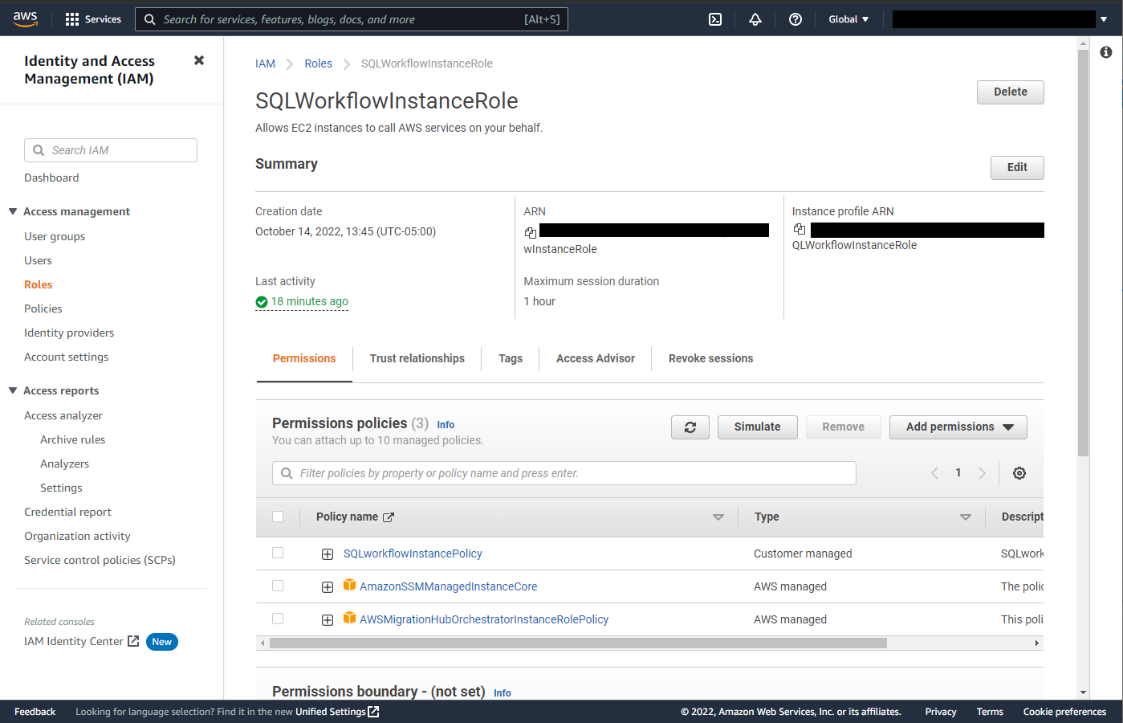The image size is (1123, 723).
Task: Switch to the Access Advisor tab
Action: (x=596, y=358)
